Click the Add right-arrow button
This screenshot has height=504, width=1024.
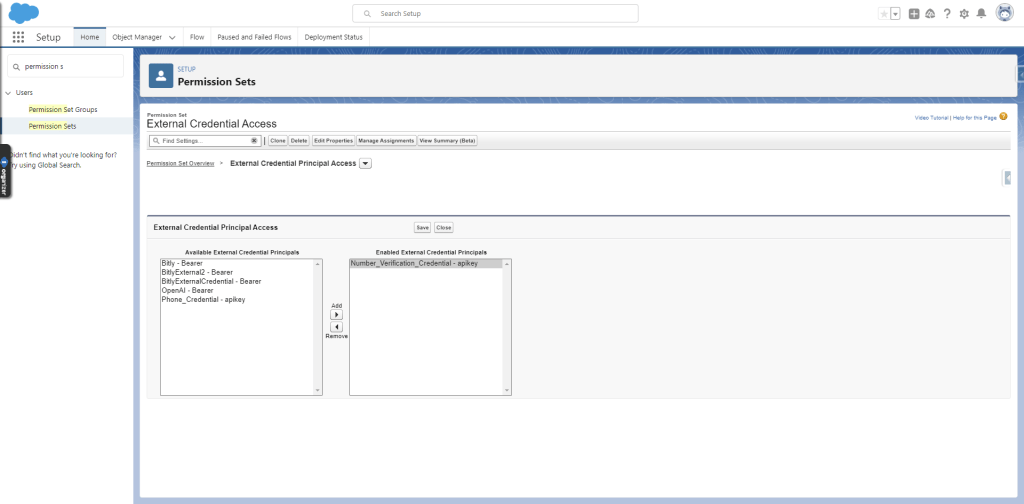click(x=336, y=315)
